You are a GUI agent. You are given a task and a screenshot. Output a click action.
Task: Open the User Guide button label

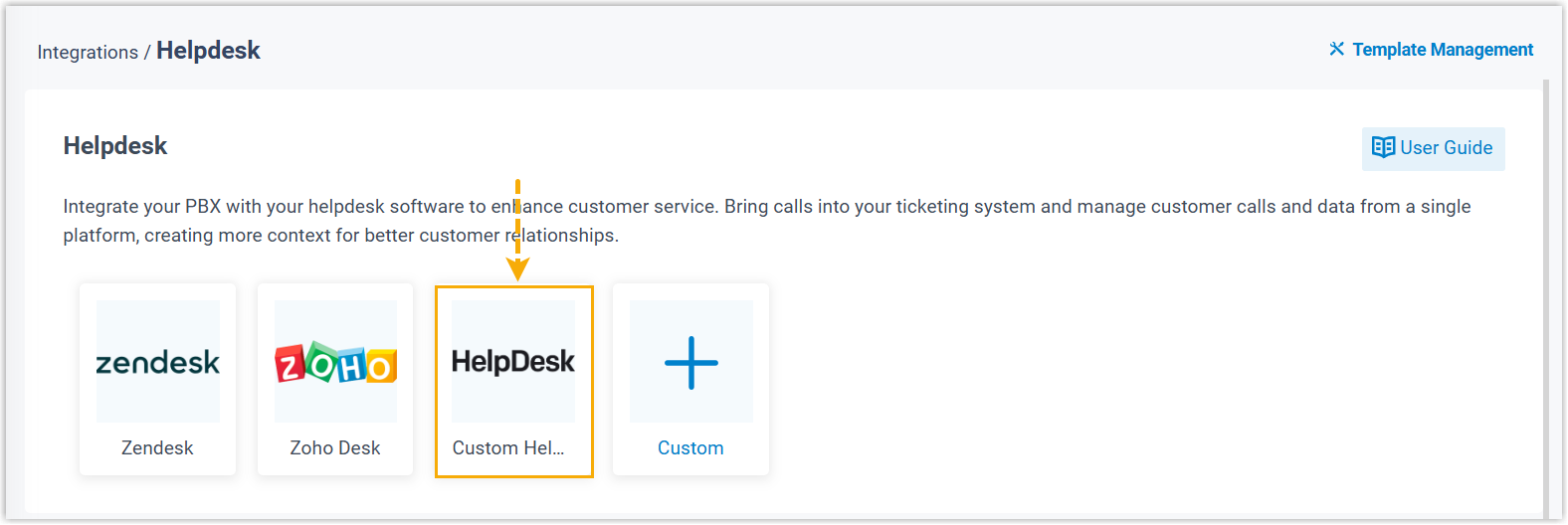[1446, 148]
